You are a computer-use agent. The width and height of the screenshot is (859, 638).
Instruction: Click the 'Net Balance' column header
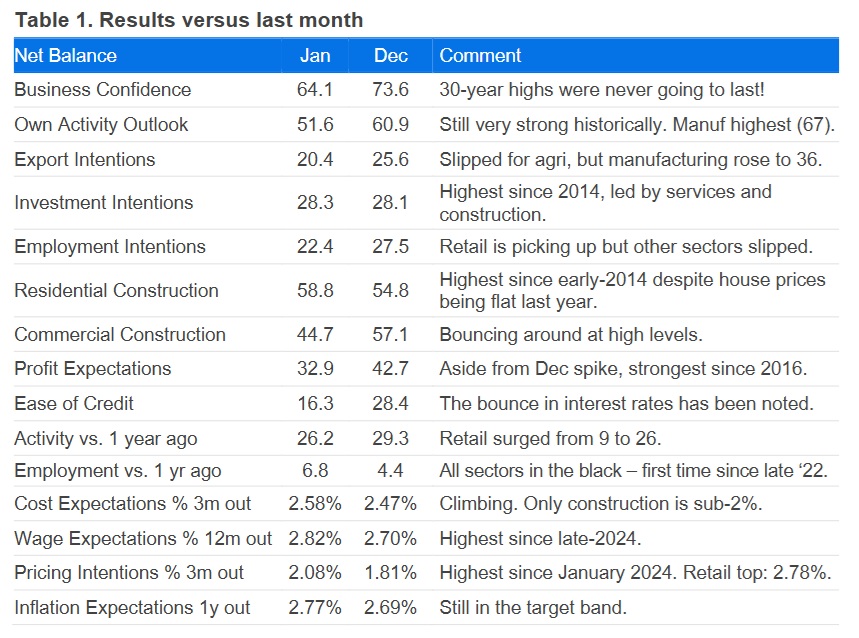click(66, 56)
